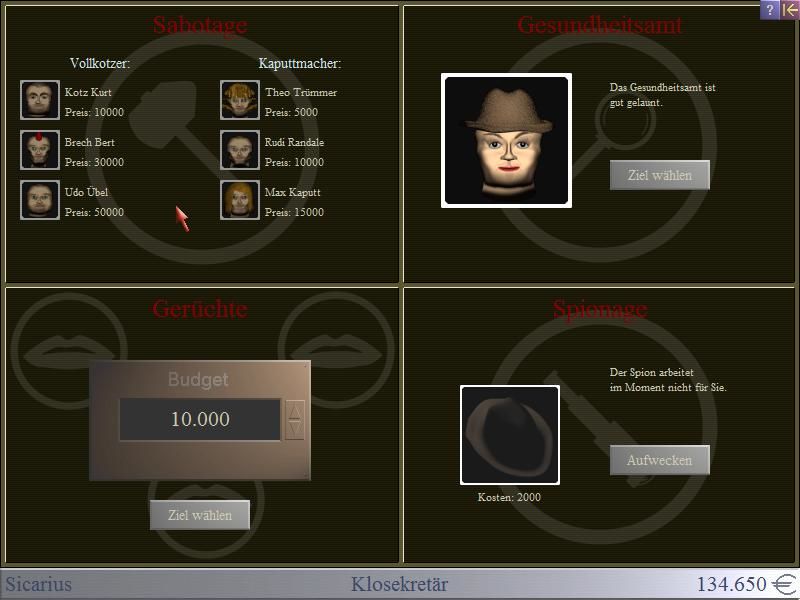
Task: Click the player name Sicarius
Action: (38, 584)
